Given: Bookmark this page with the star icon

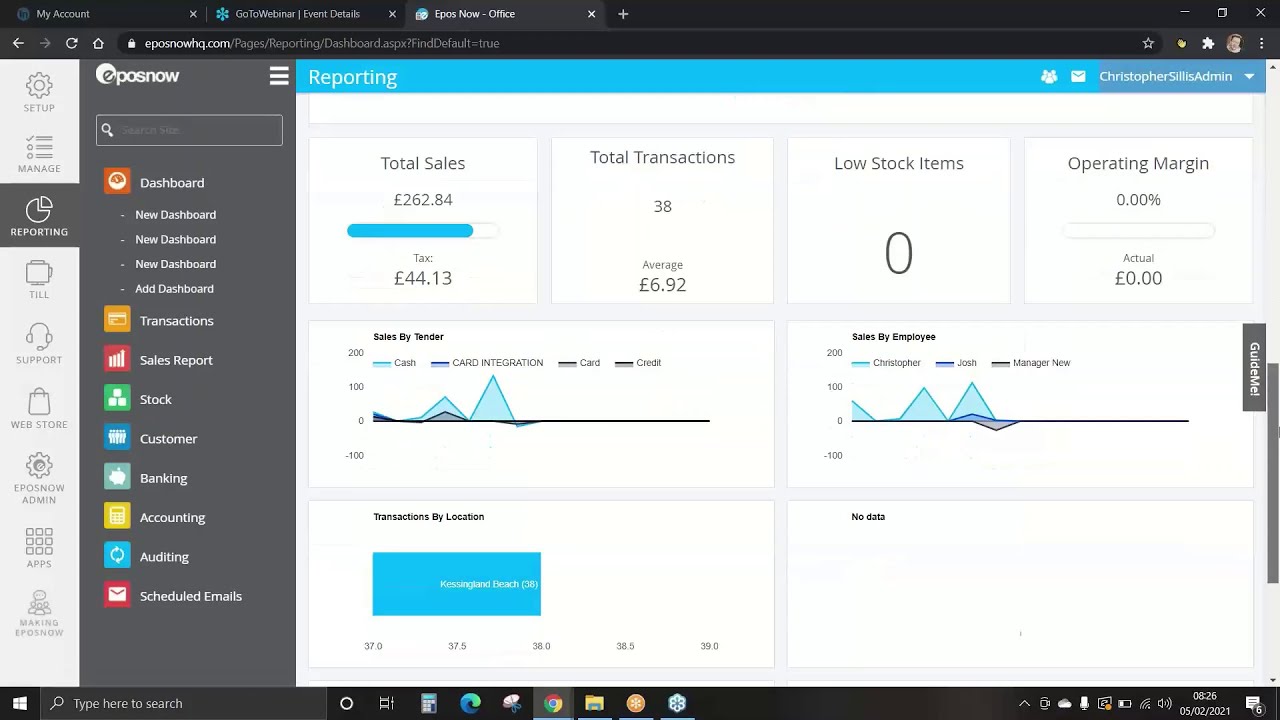Looking at the screenshot, I should coord(1148,43).
